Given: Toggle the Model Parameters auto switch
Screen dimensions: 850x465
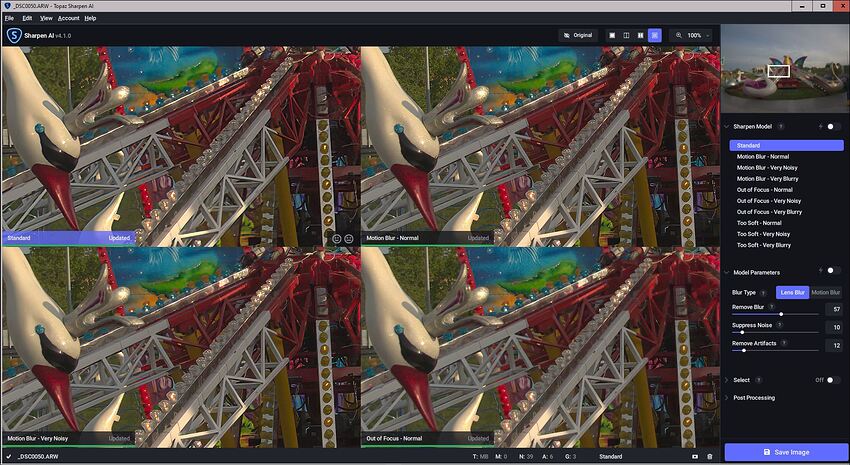Looking at the screenshot, I should 833,270.
